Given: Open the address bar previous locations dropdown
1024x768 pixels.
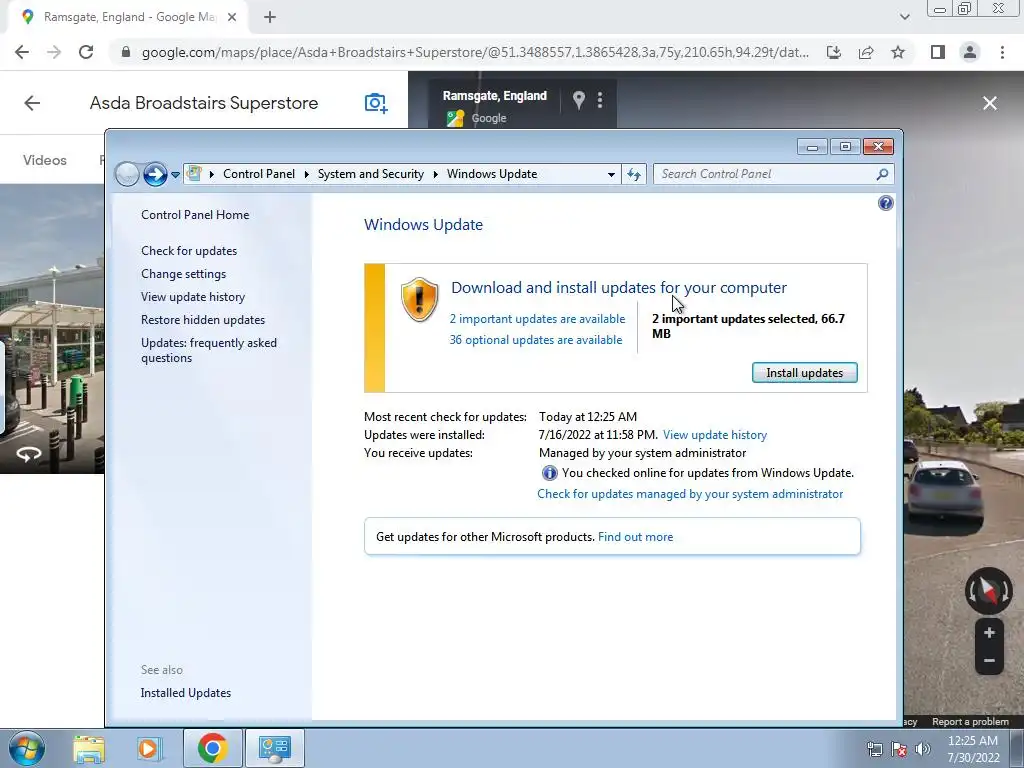Looking at the screenshot, I should point(611,174).
